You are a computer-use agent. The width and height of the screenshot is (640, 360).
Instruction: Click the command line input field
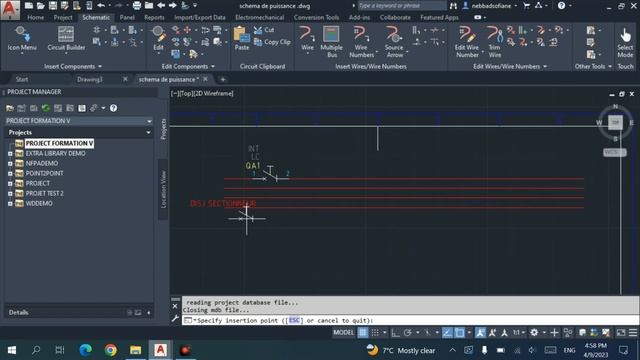[x=410, y=320]
